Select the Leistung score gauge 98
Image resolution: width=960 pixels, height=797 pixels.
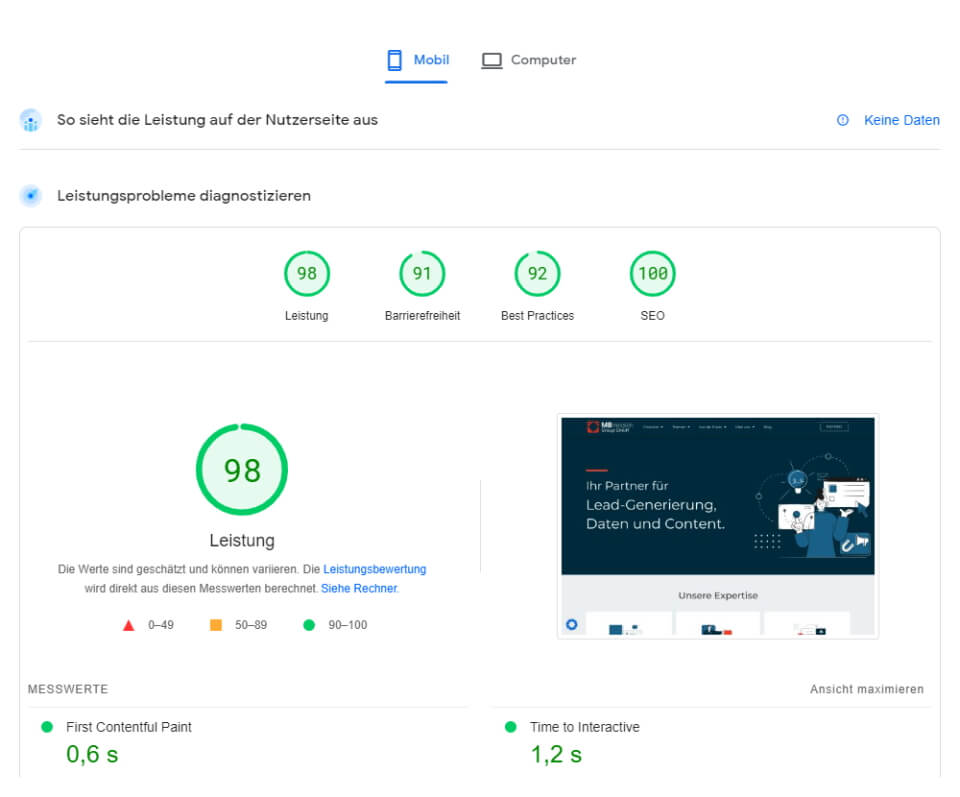[307, 274]
